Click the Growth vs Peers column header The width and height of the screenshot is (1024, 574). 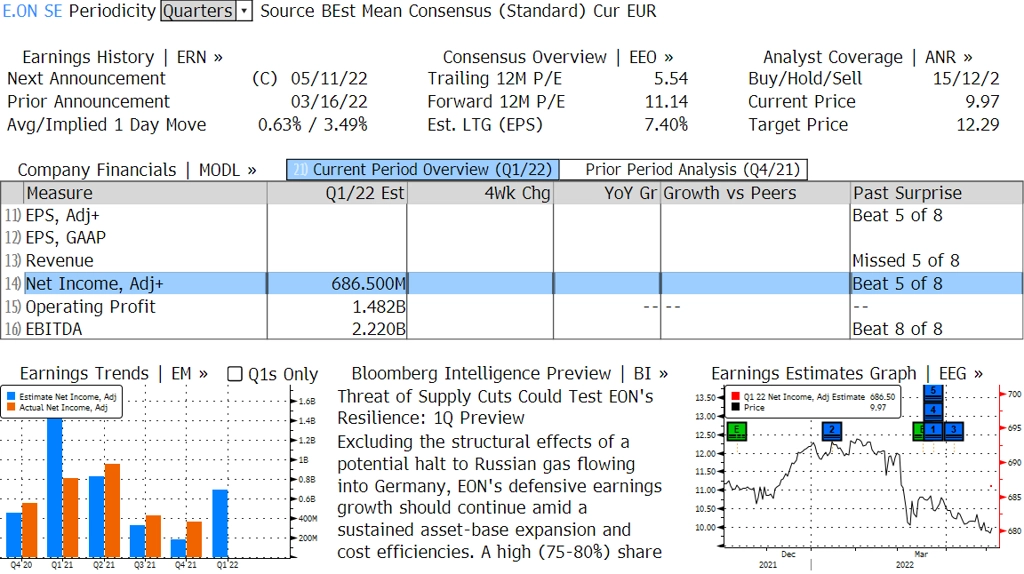pyautogui.click(x=756, y=193)
